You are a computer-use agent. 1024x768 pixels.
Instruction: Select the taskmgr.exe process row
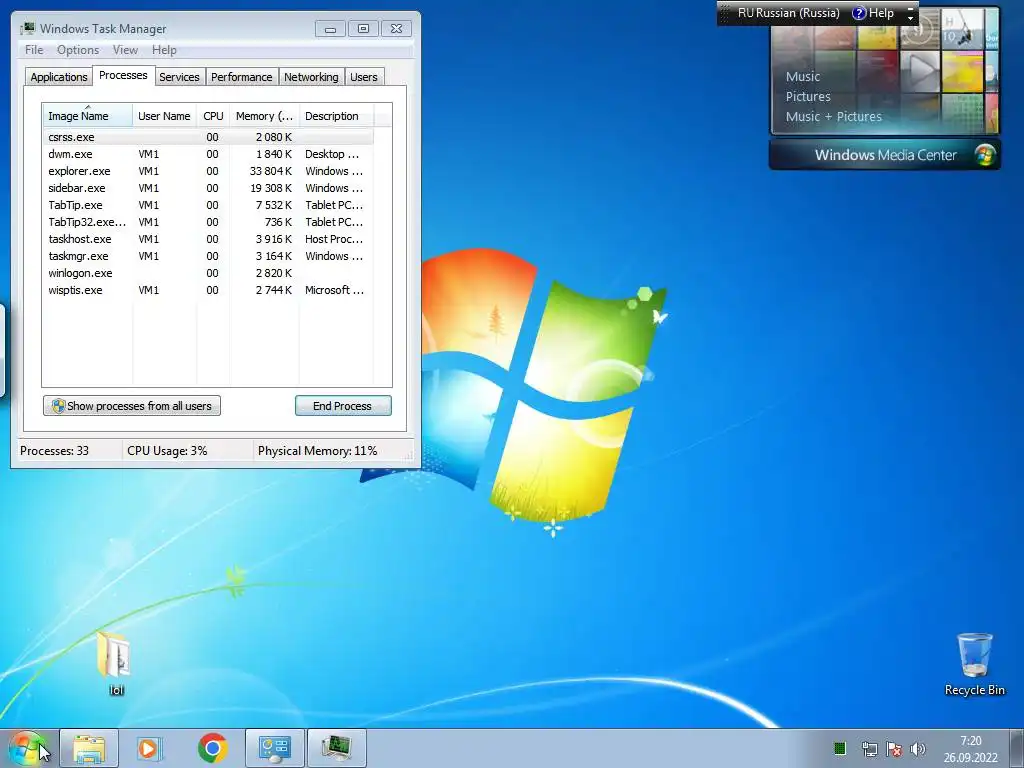point(208,256)
